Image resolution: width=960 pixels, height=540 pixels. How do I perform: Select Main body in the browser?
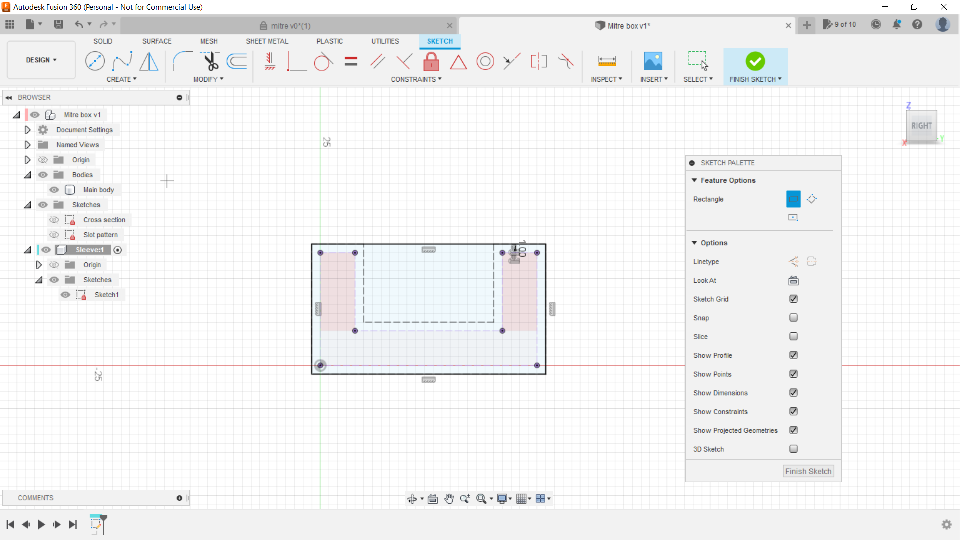[x=98, y=190]
